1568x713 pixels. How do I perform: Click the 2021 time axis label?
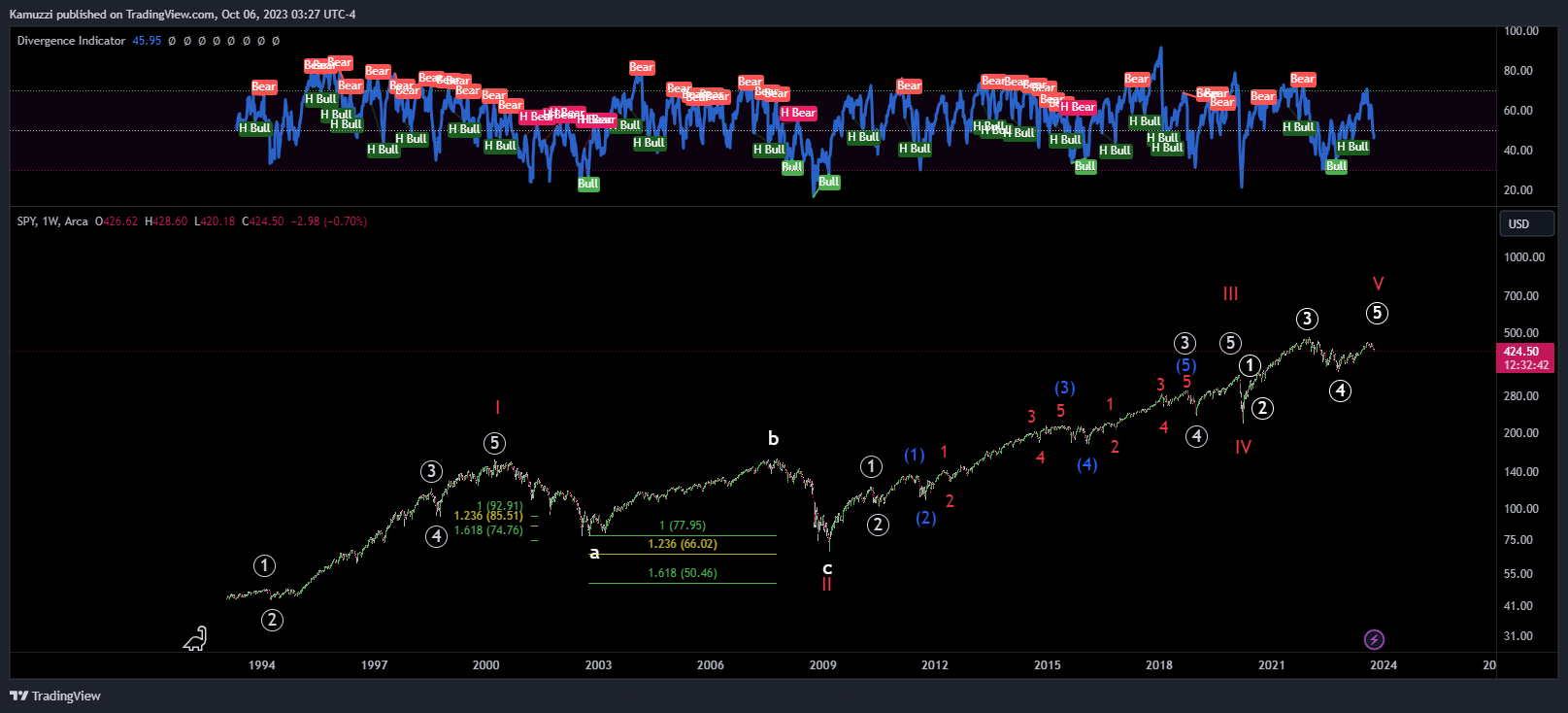(1272, 665)
